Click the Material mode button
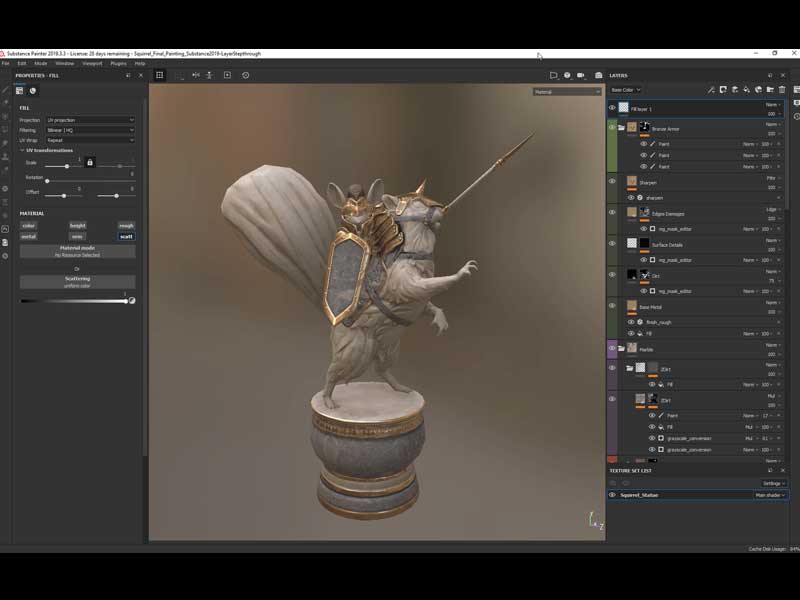Viewport: 800px width, 600px height. (77, 251)
